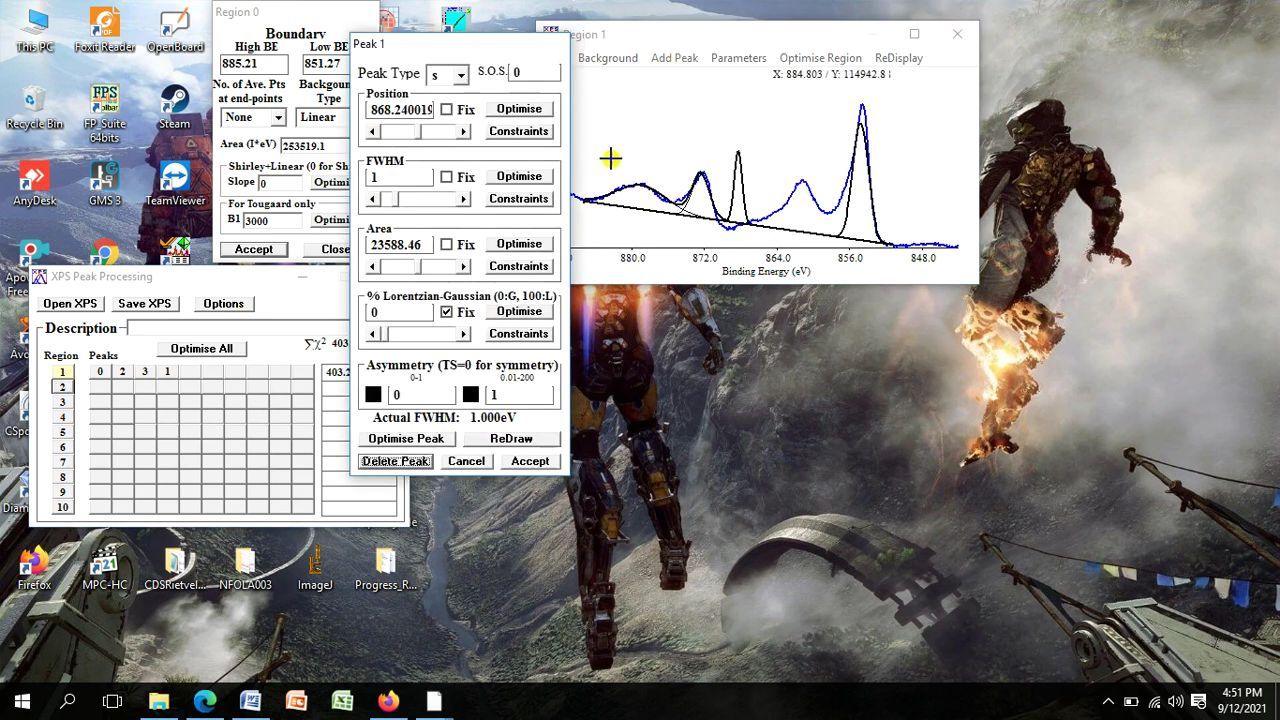Click Accept in the Peak 1 dialog
Screen dimensions: 1280x720
pos(530,461)
